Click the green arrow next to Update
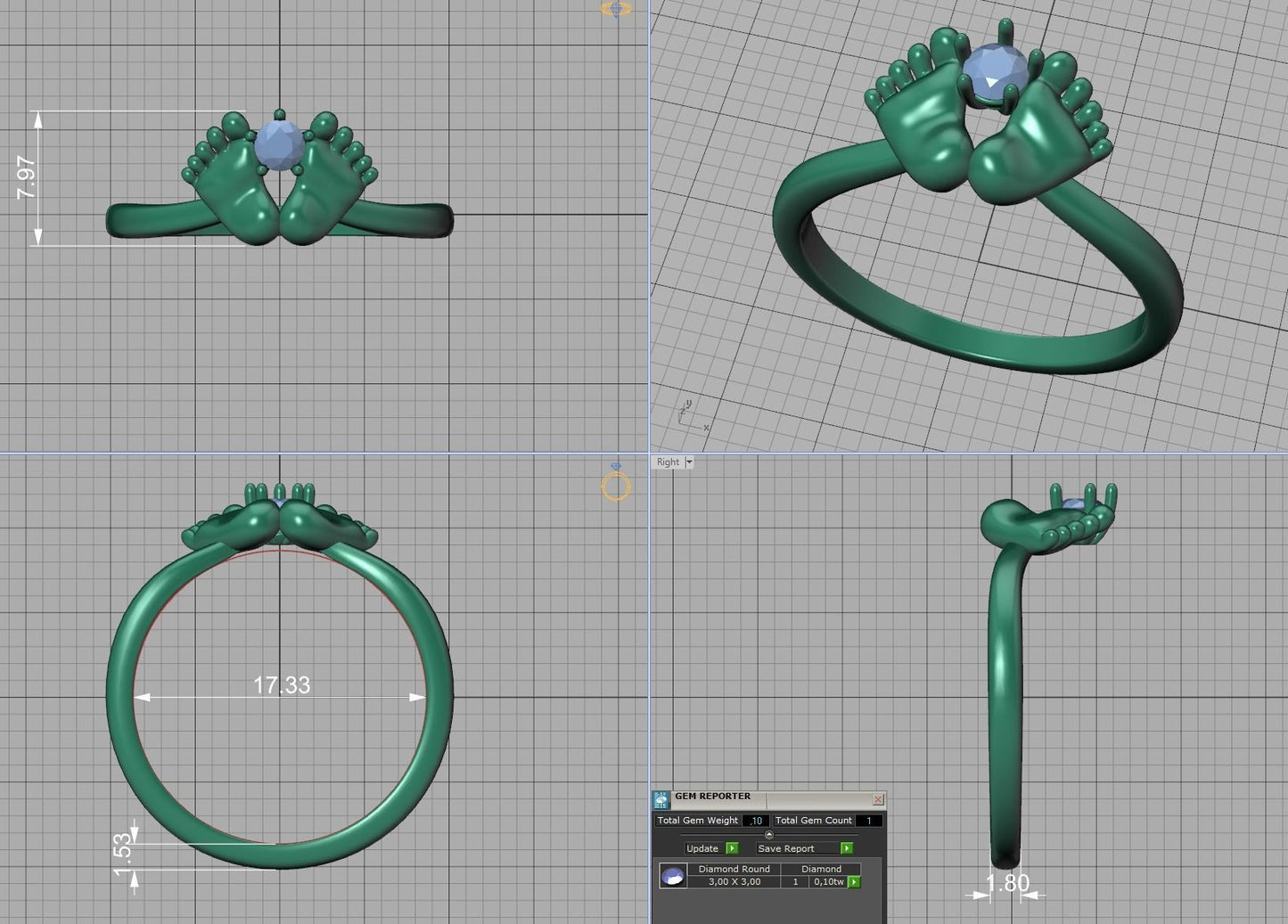 (732, 848)
